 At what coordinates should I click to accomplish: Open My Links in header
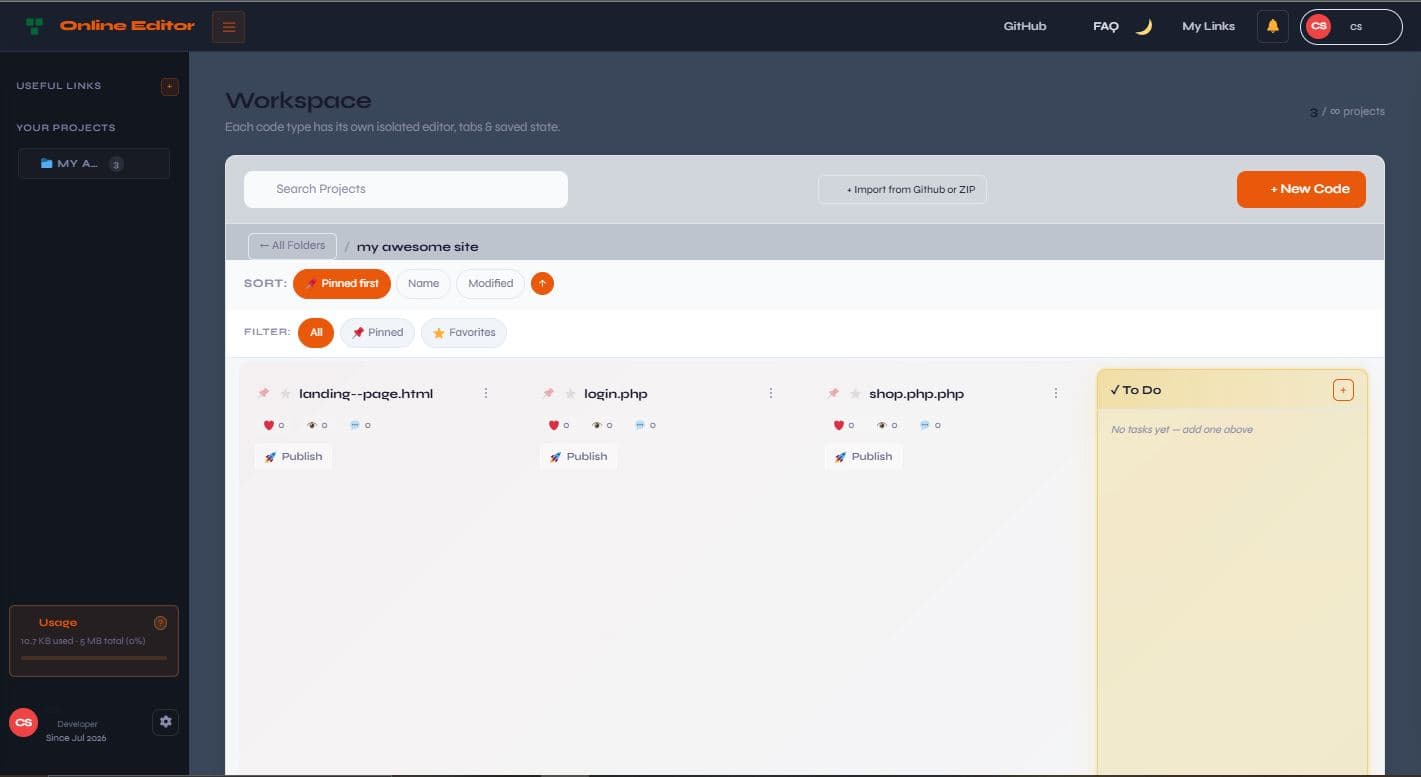point(1208,26)
